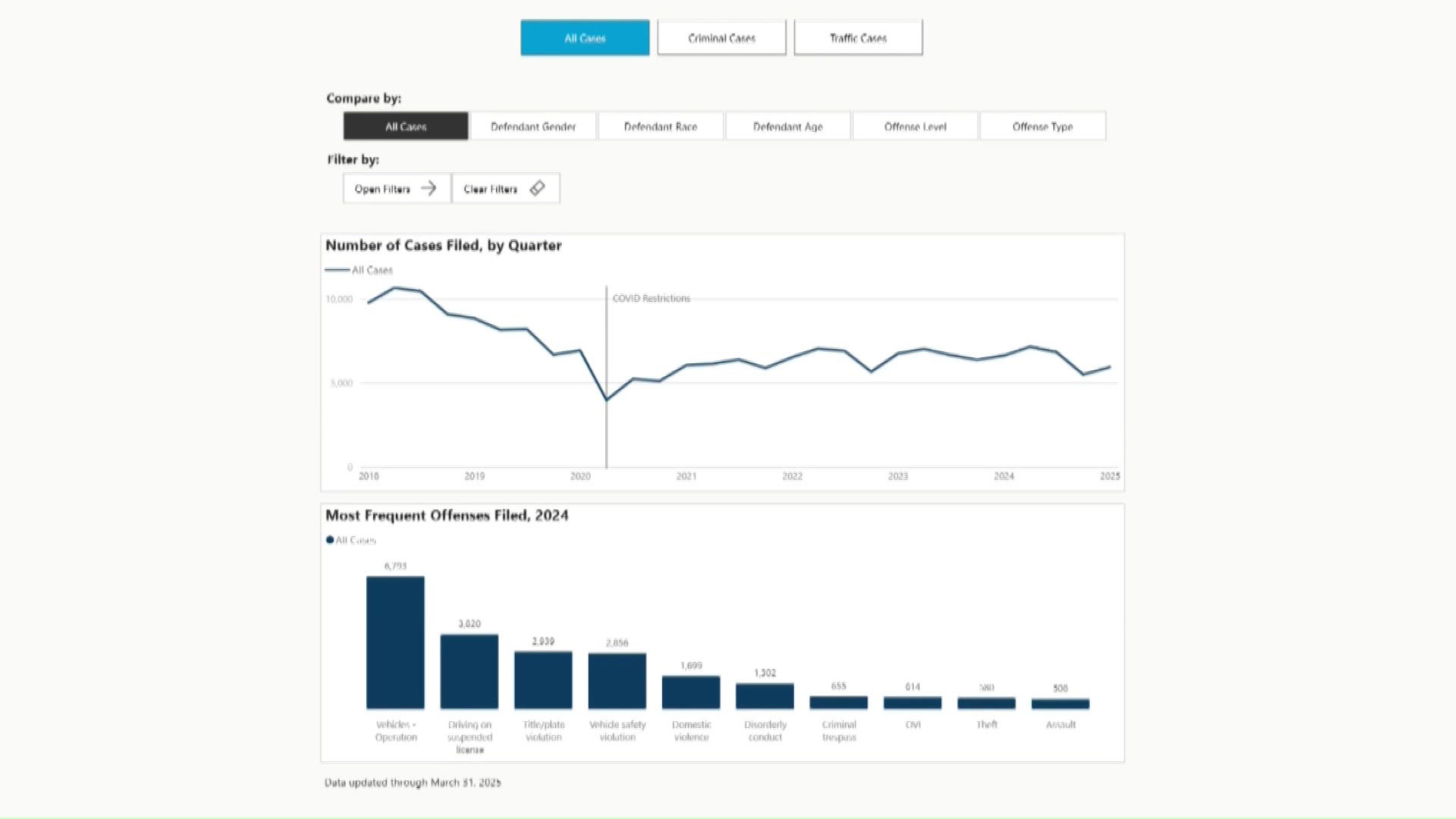Click the All Cases bar chart legend dot
Viewport: 1456px width, 819px height.
[x=330, y=540]
